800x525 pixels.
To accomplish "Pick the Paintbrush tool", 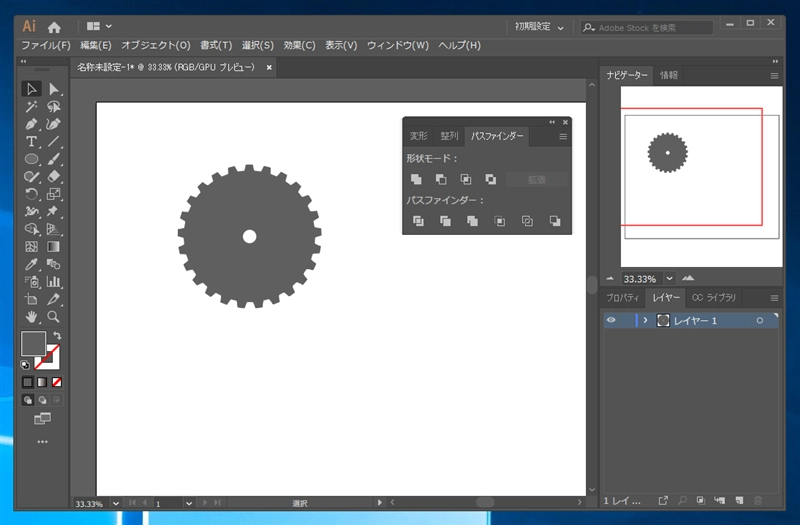I will pos(54,159).
